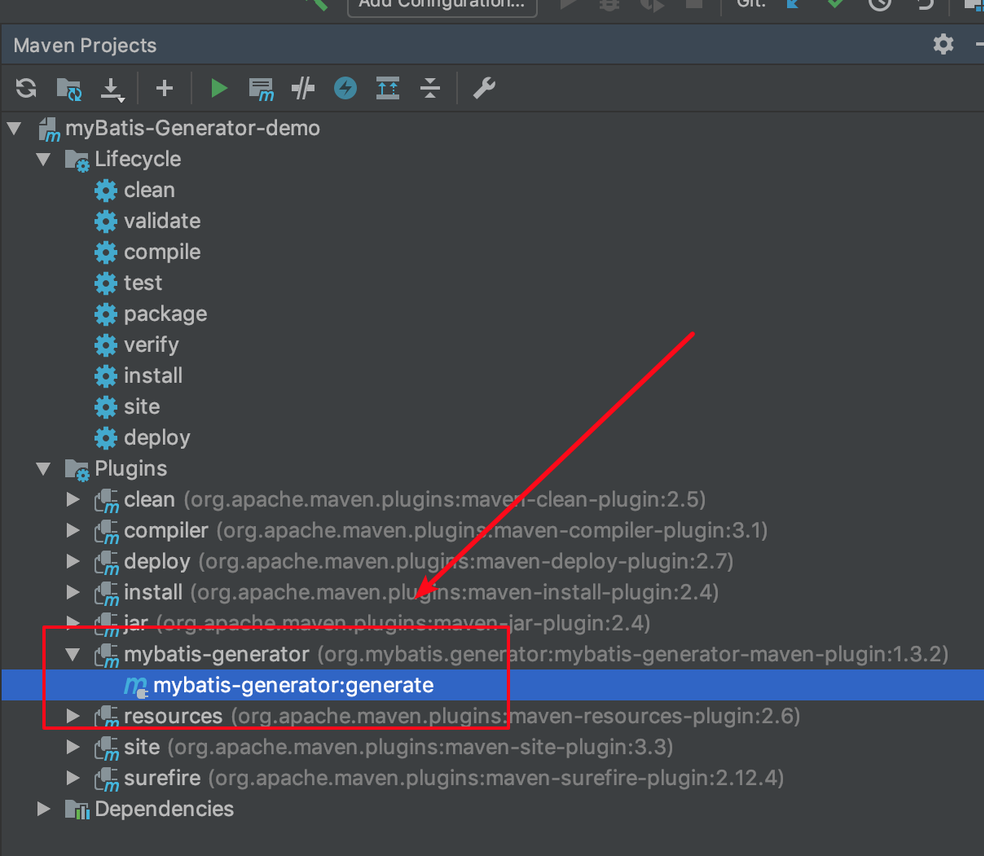Select the site lifecycle goal
This screenshot has width=984, height=856.
click(142, 407)
